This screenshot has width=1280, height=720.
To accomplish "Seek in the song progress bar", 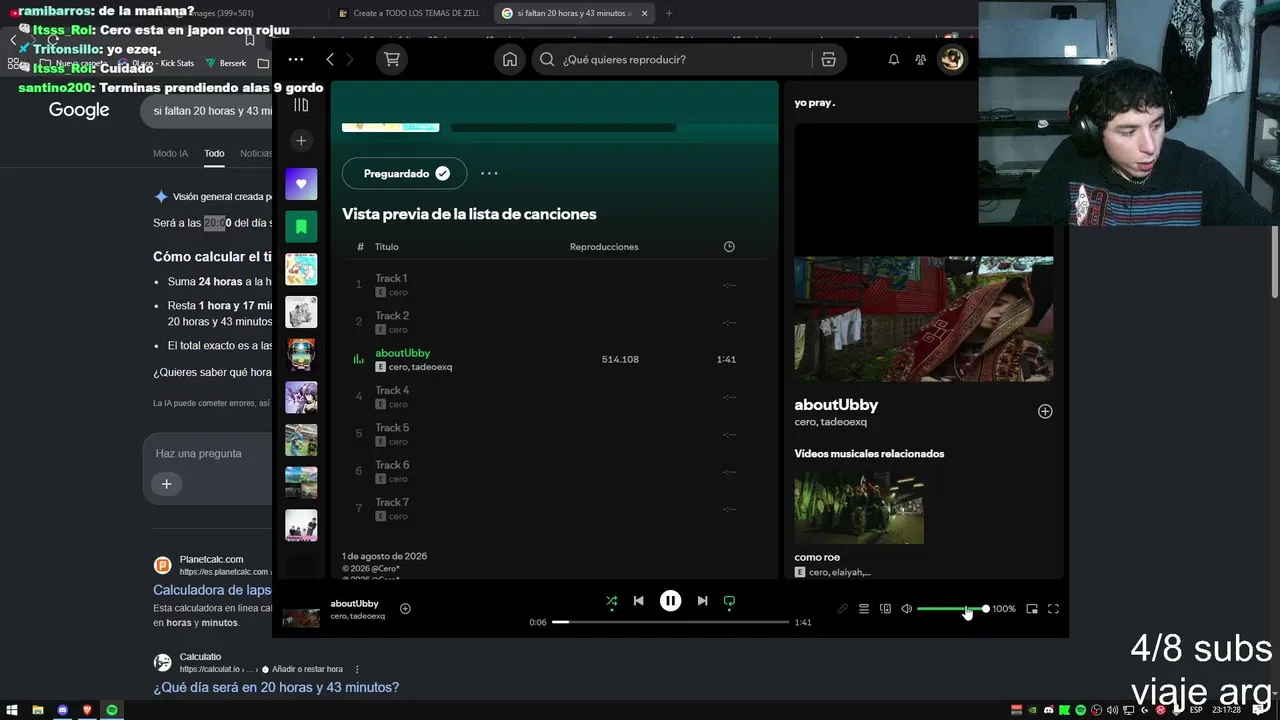I will (671, 622).
